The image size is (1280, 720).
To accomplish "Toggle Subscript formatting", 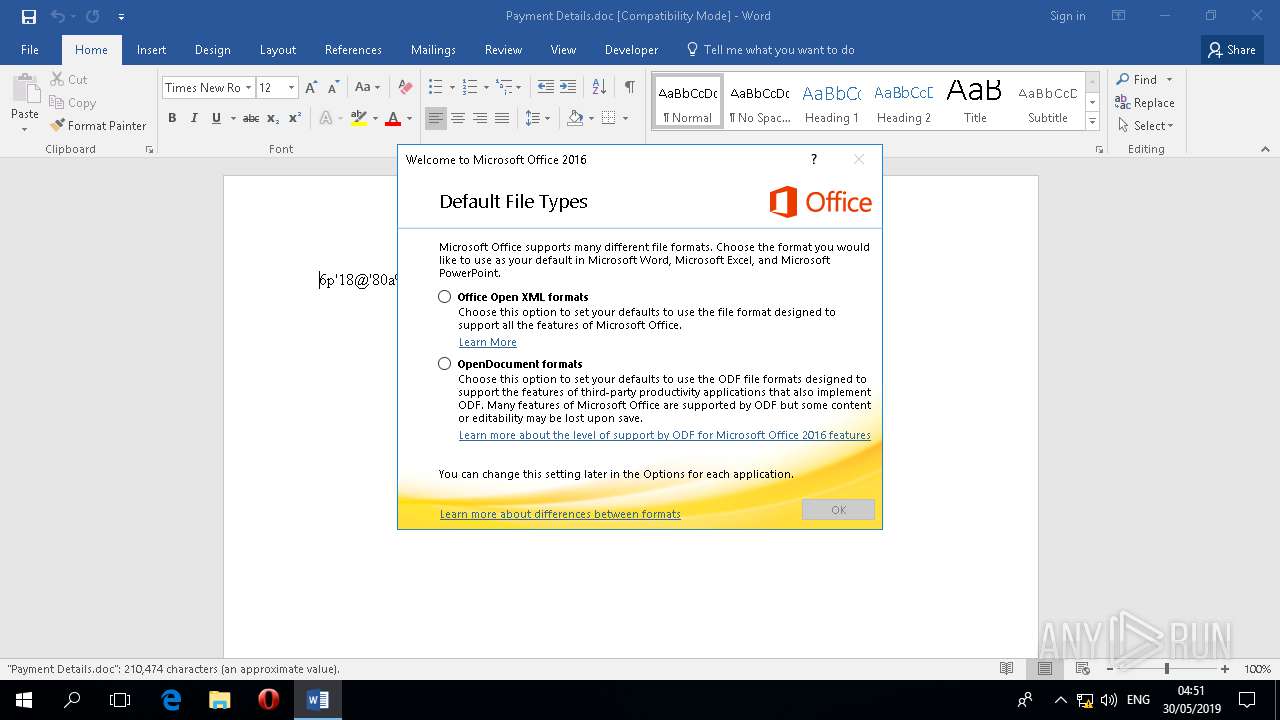I will [273, 118].
